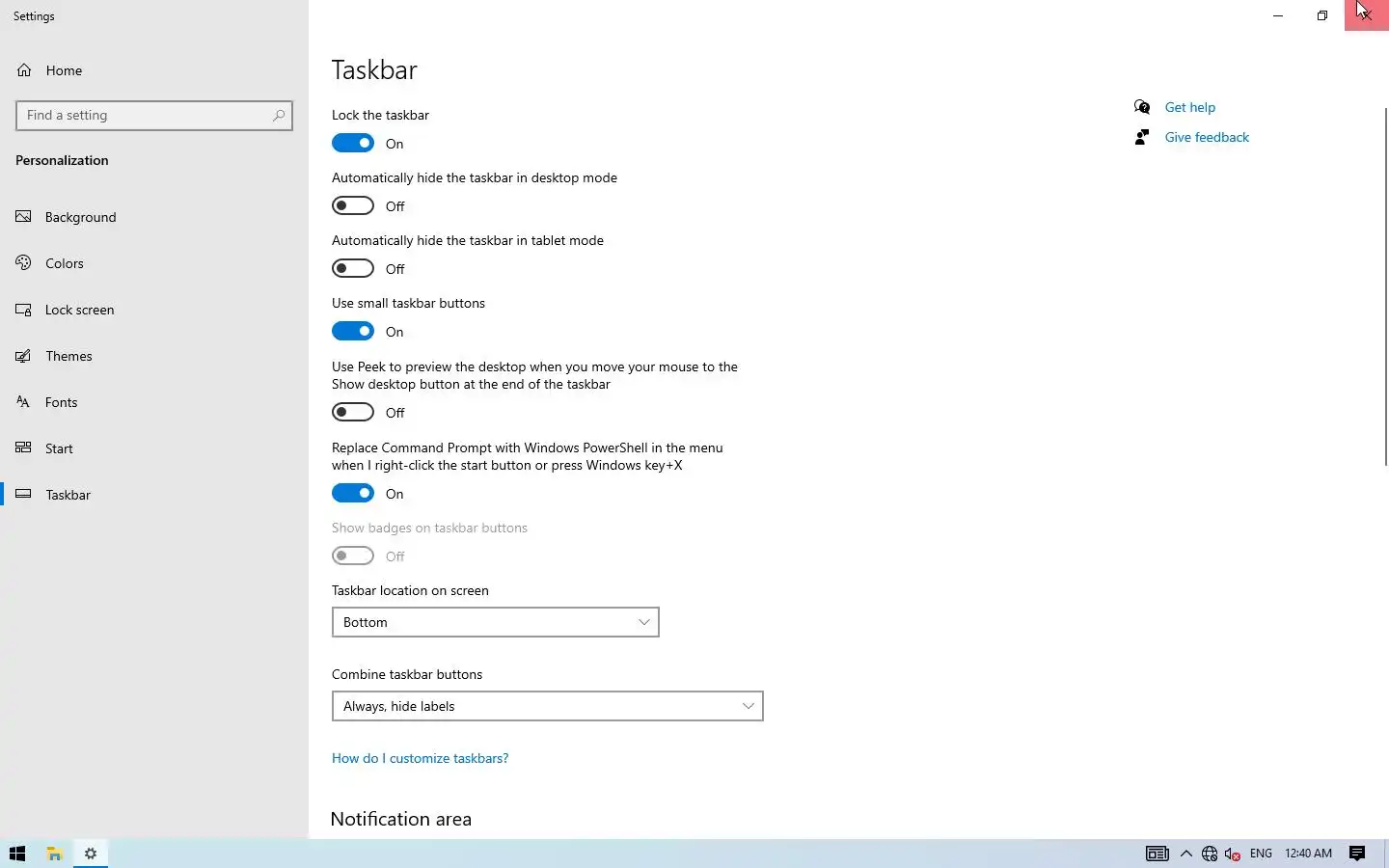The height and width of the screenshot is (868, 1389).
Task: Click the Colors palette icon
Action: click(x=24, y=263)
